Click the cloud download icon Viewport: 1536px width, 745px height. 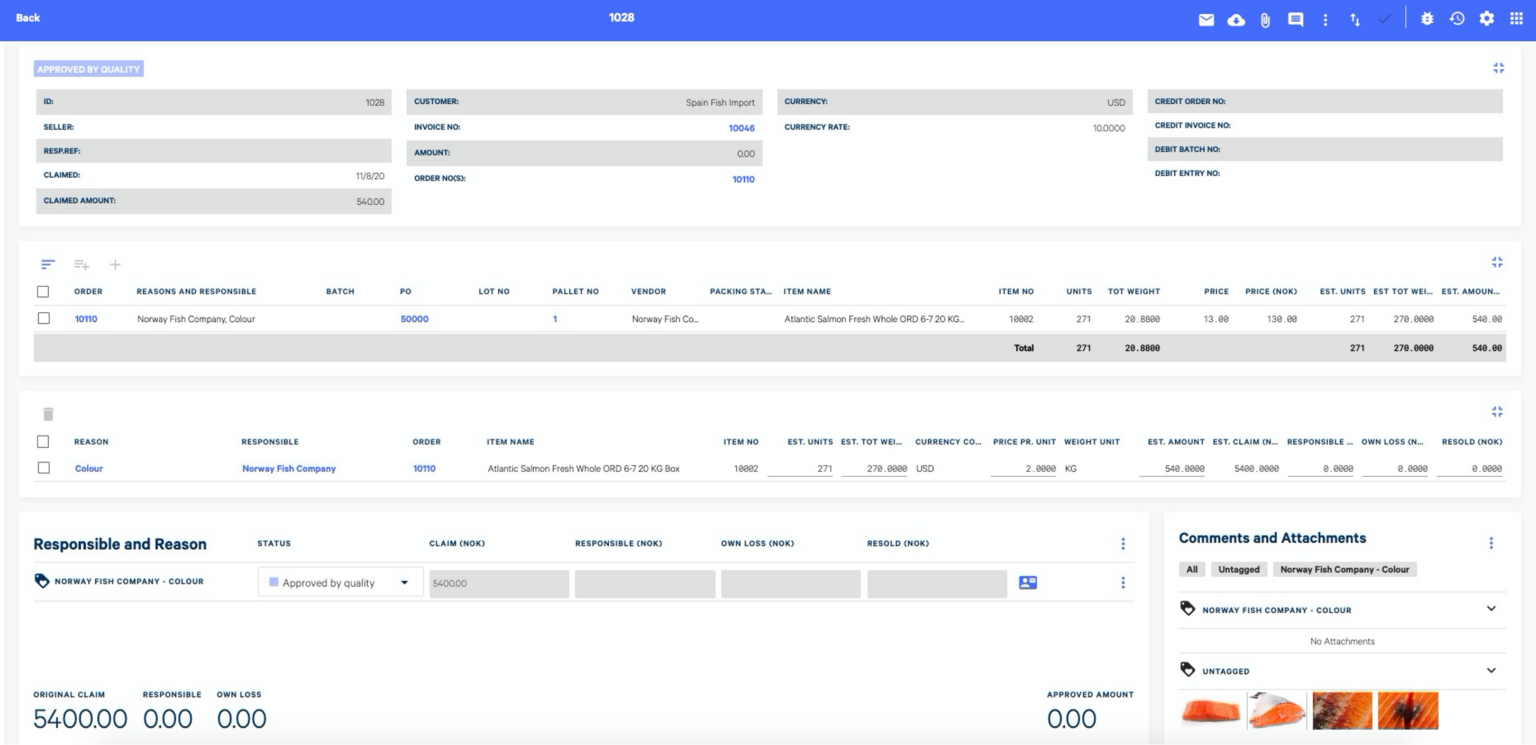(1236, 19)
